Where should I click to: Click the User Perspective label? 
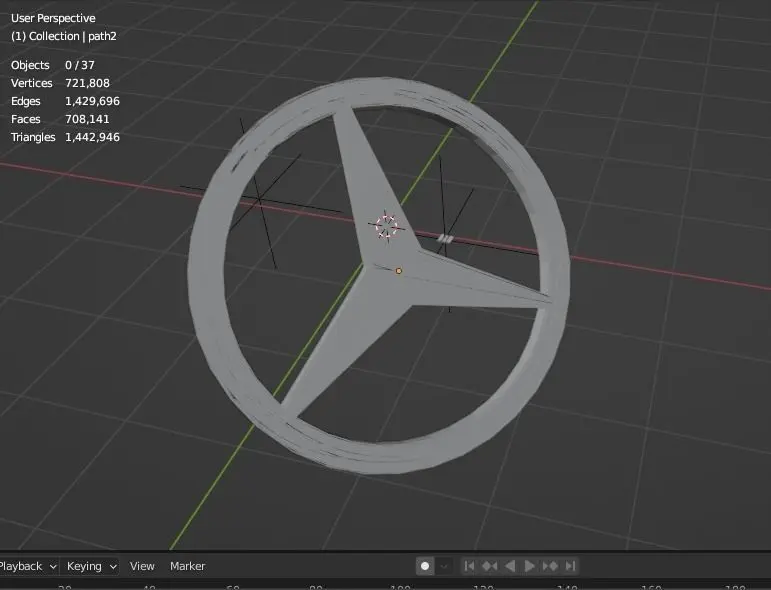pyautogui.click(x=53, y=18)
